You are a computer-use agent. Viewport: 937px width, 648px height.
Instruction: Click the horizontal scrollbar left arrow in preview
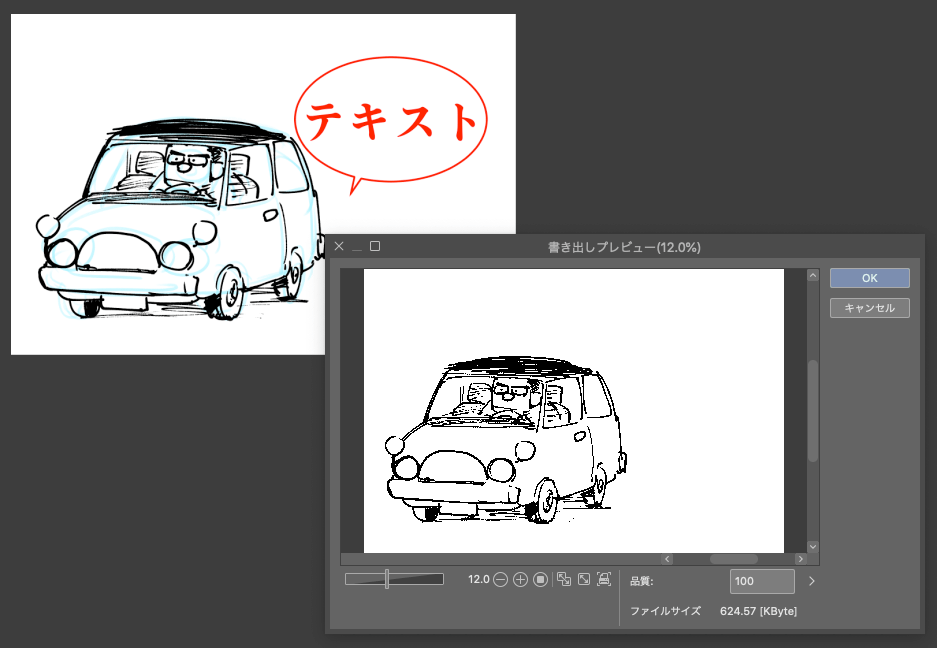coord(667,559)
